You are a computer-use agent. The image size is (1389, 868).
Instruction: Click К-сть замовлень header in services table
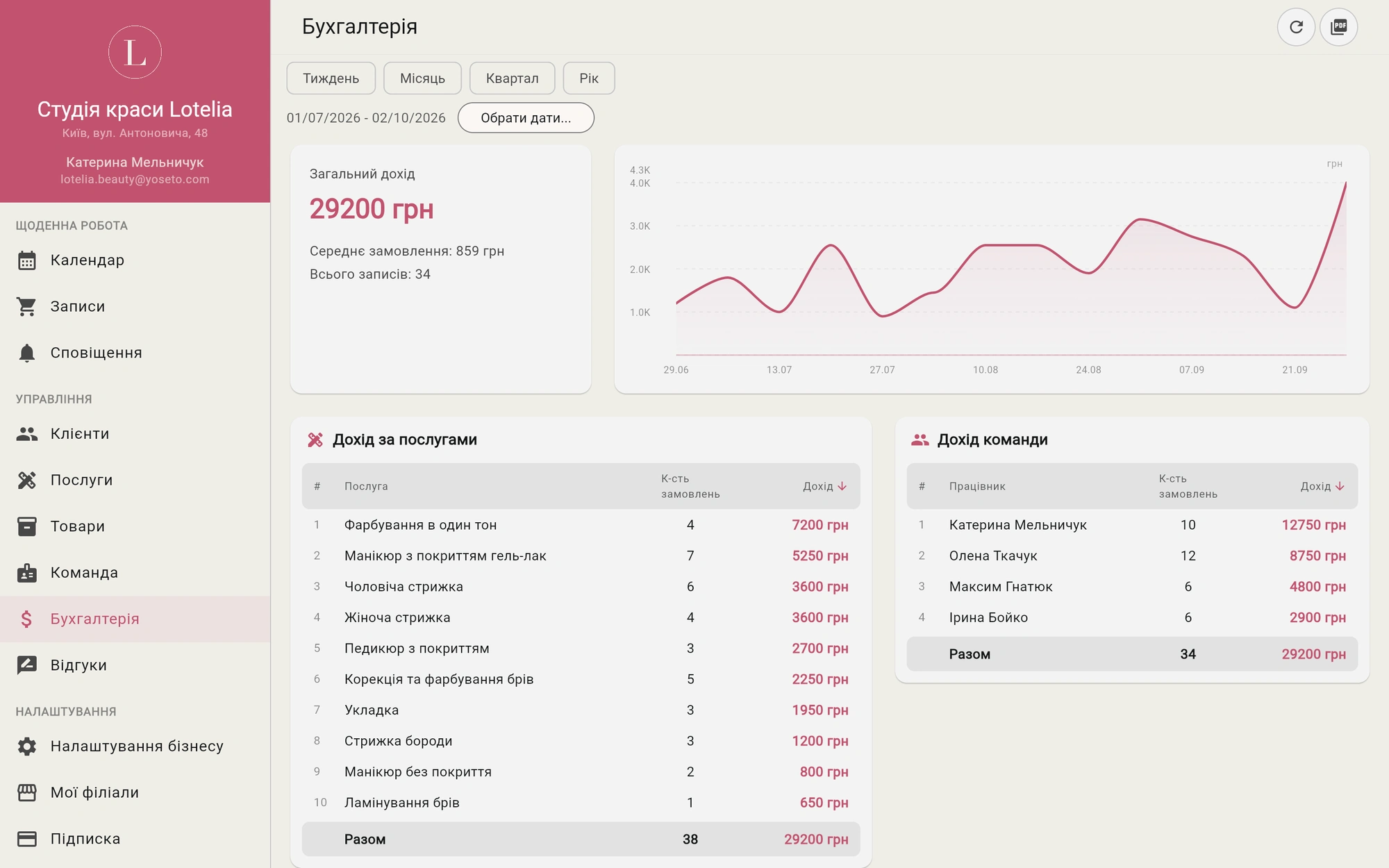pyautogui.click(x=690, y=486)
